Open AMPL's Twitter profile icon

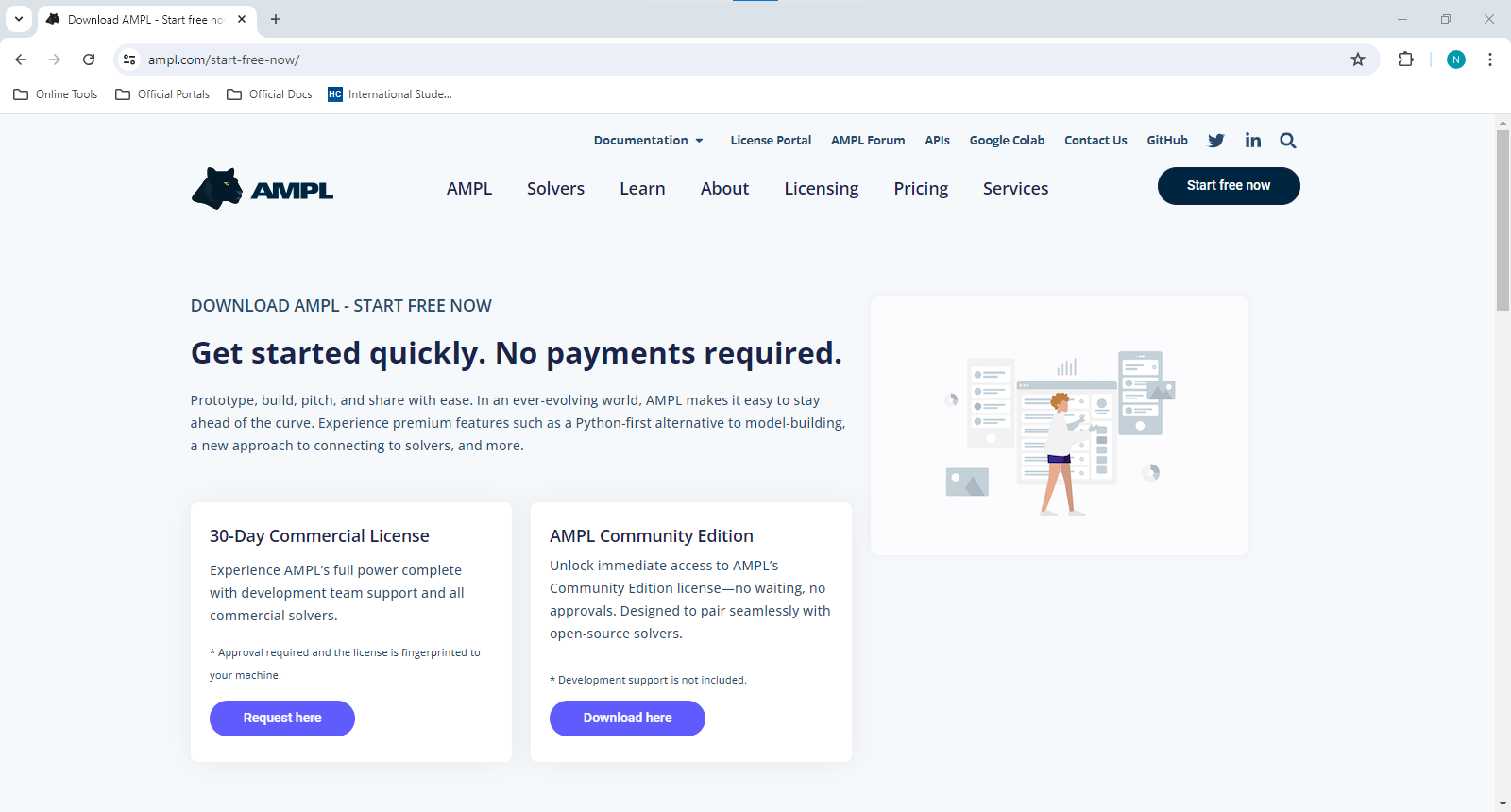pyautogui.click(x=1216, y=141)
